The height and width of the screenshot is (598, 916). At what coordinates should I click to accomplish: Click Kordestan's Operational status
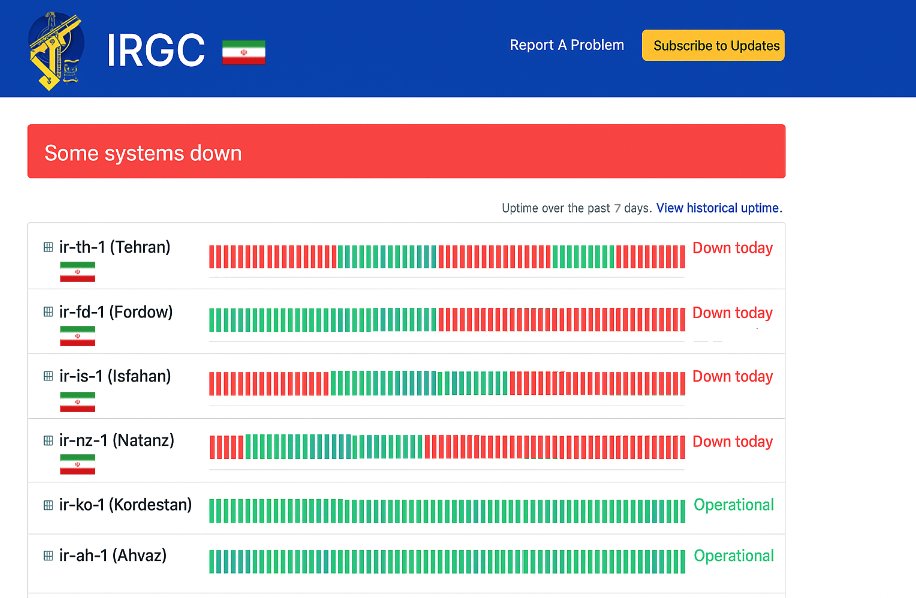point(734,505)
